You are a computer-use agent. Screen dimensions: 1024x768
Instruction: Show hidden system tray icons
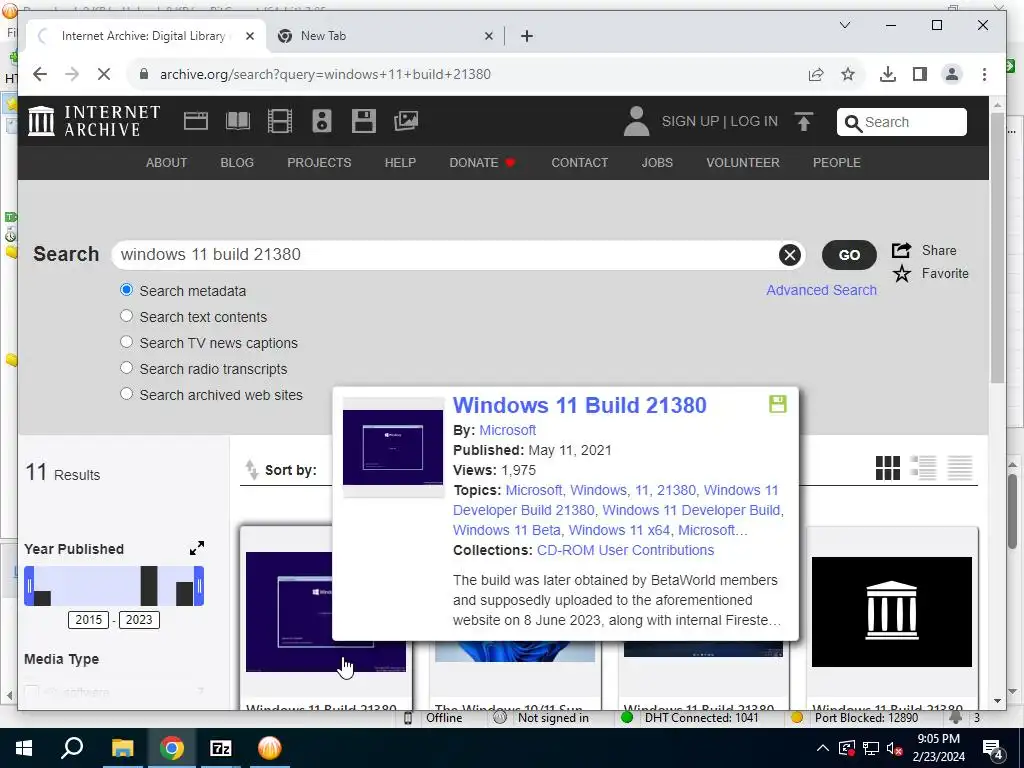click(823, 748)
